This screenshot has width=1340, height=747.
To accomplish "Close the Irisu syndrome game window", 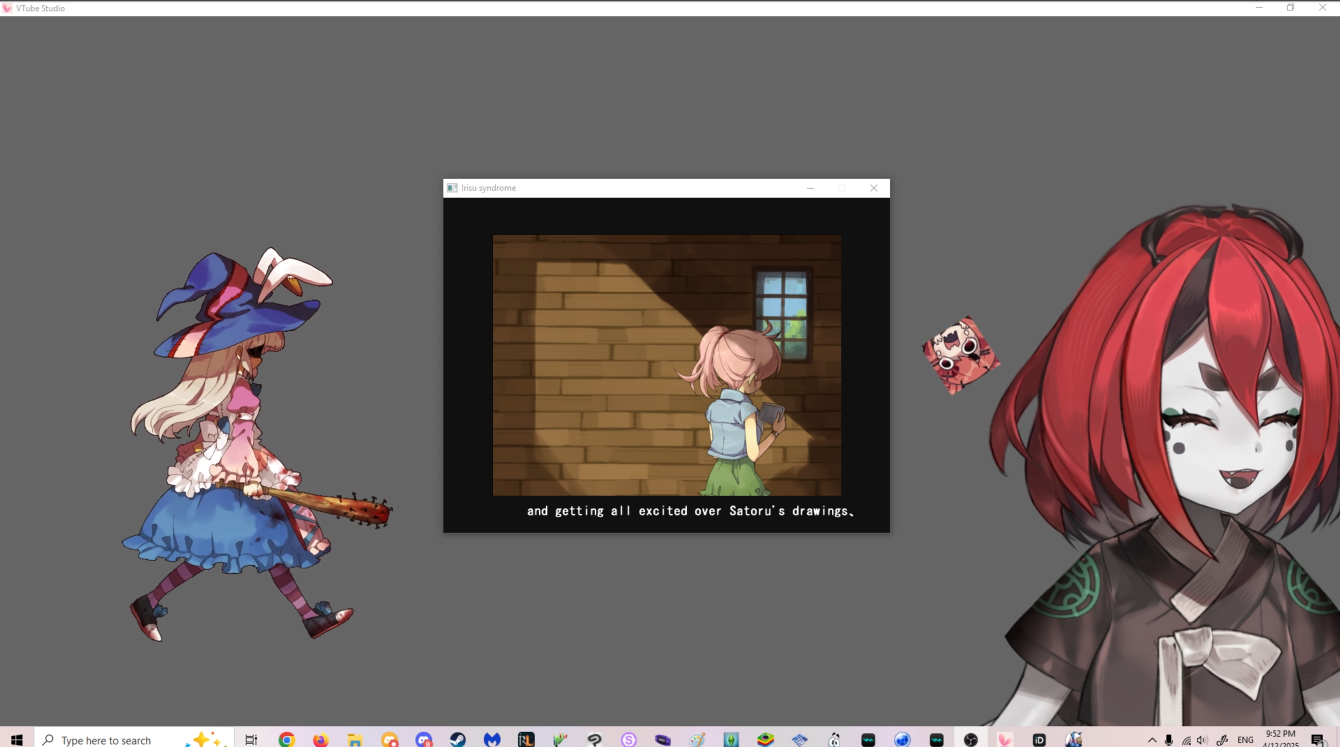I will point(873,188).
